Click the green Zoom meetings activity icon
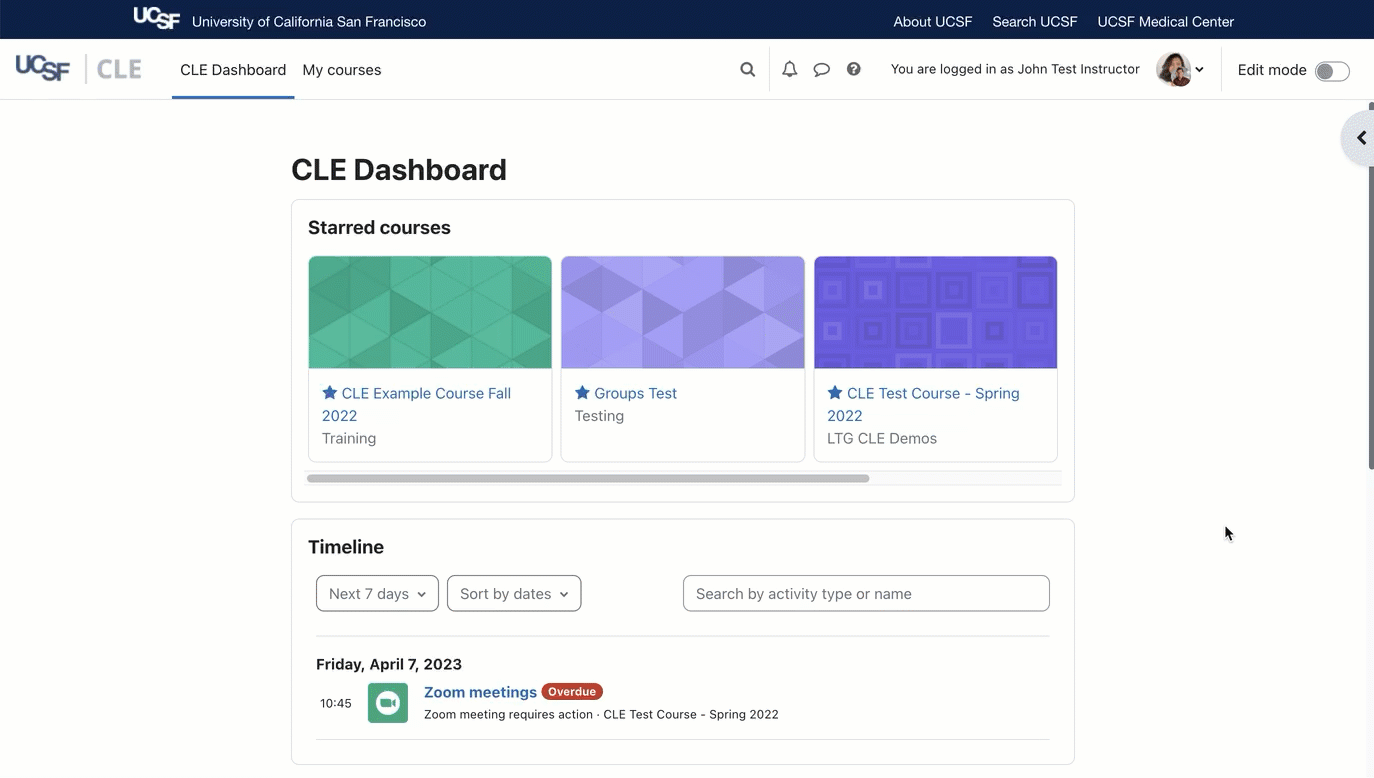This screenshot has height=778, width=1374. (388, 703)
